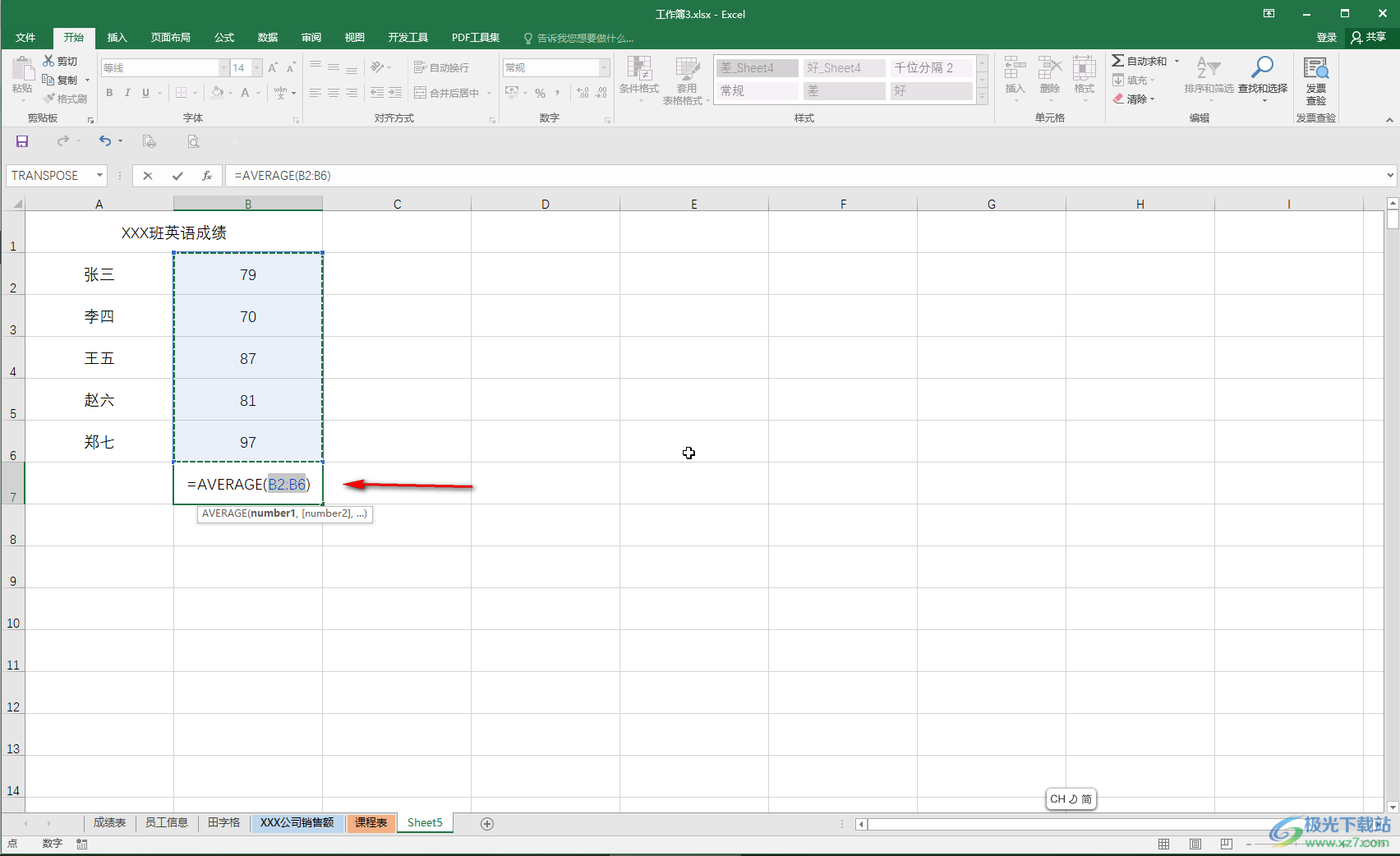The width and height of the screenshot is (1400, 856).
Task: Toggle align text left
Action: (x=315, y=93)
